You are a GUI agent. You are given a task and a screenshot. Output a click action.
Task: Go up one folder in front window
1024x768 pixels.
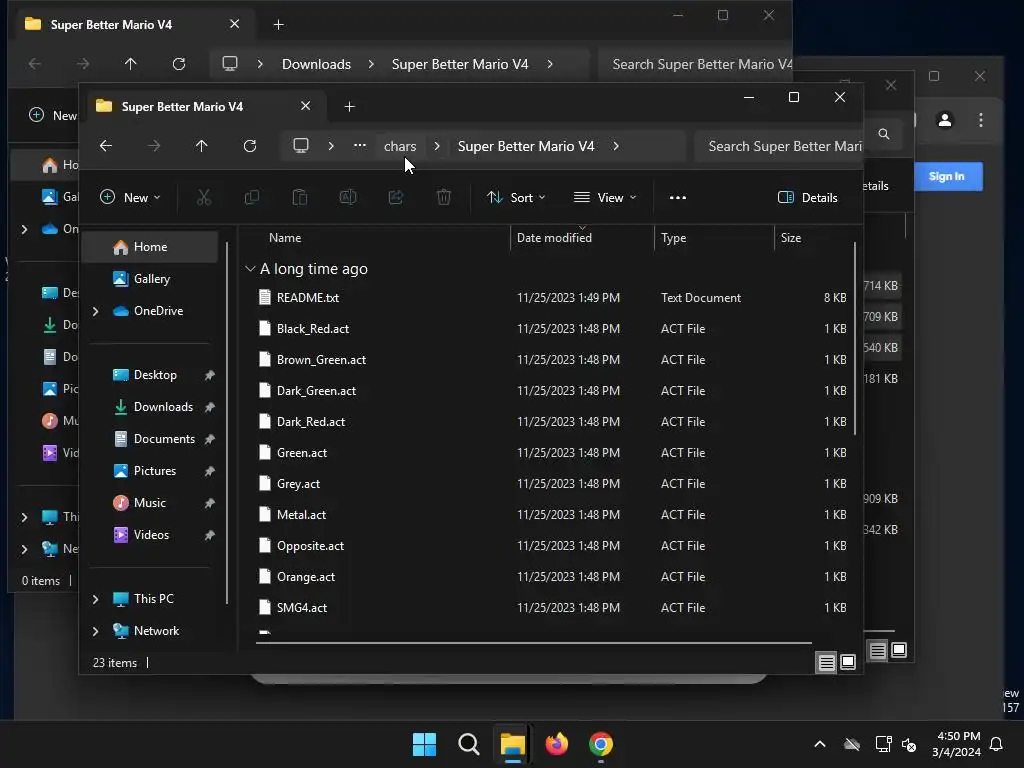[x=201, y=146]
